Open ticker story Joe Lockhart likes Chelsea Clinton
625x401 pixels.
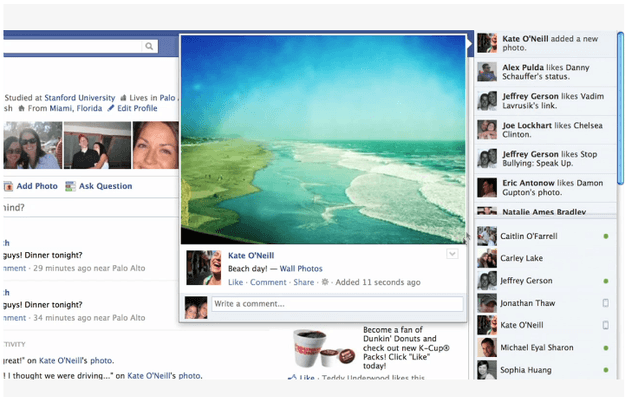pyautogui.click(x=545, y=130)
